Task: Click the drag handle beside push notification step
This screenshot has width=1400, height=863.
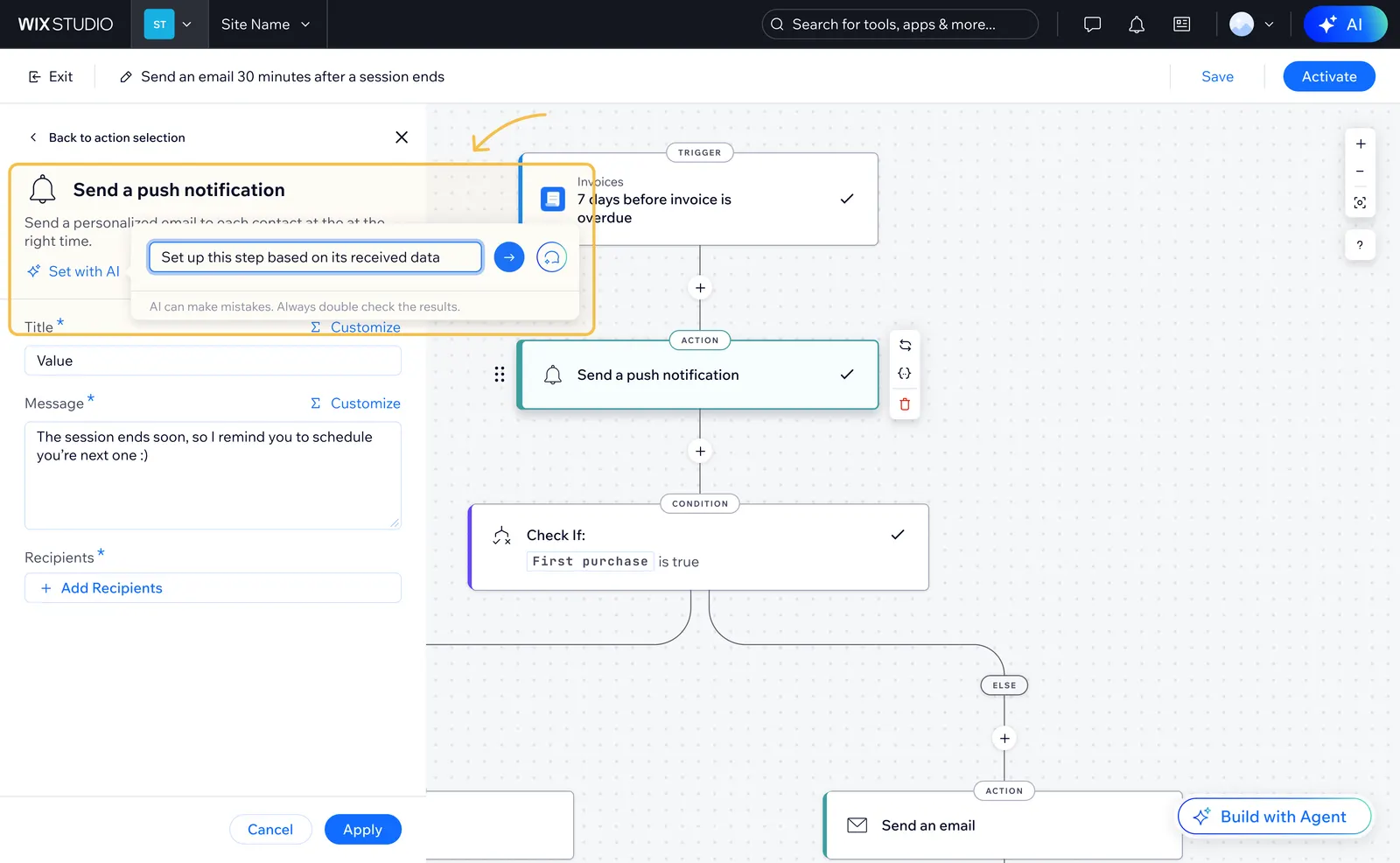Action: click(x=500, y=375)
